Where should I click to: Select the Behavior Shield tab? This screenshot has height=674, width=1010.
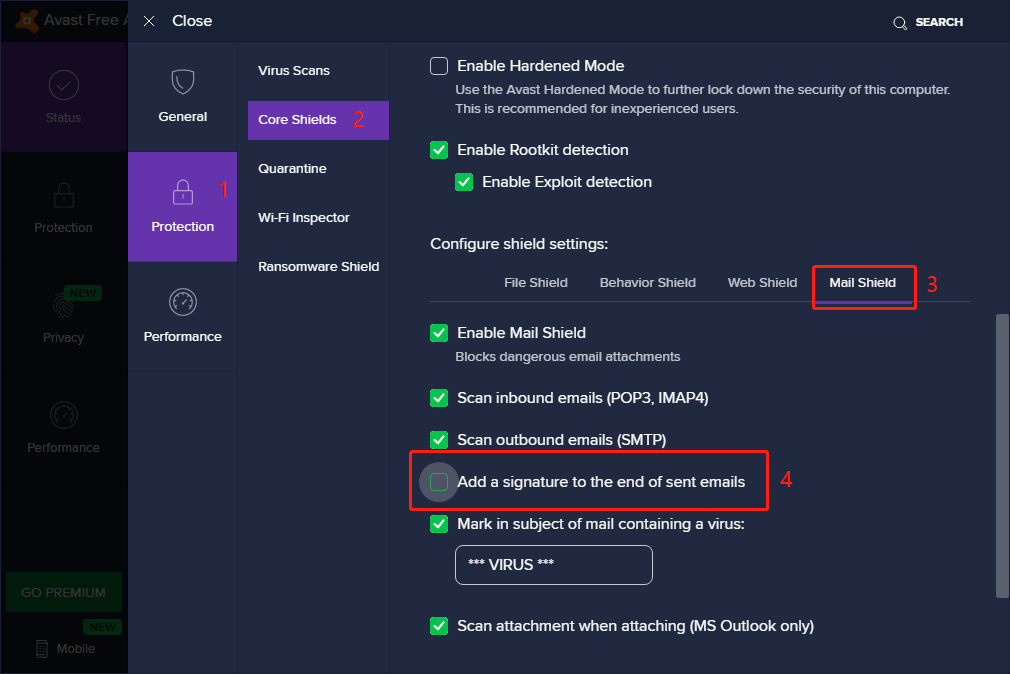tap(647, 282)
